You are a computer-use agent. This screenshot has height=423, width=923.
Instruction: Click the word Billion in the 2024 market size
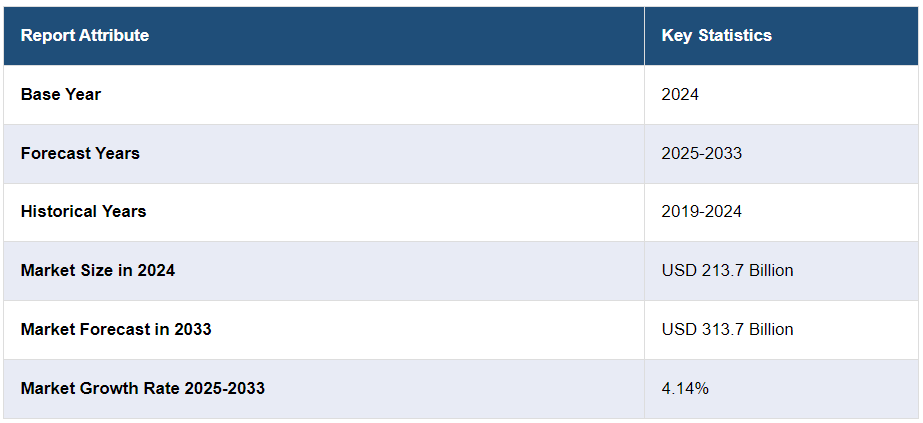pyautogui.click(x=769, y=270)
